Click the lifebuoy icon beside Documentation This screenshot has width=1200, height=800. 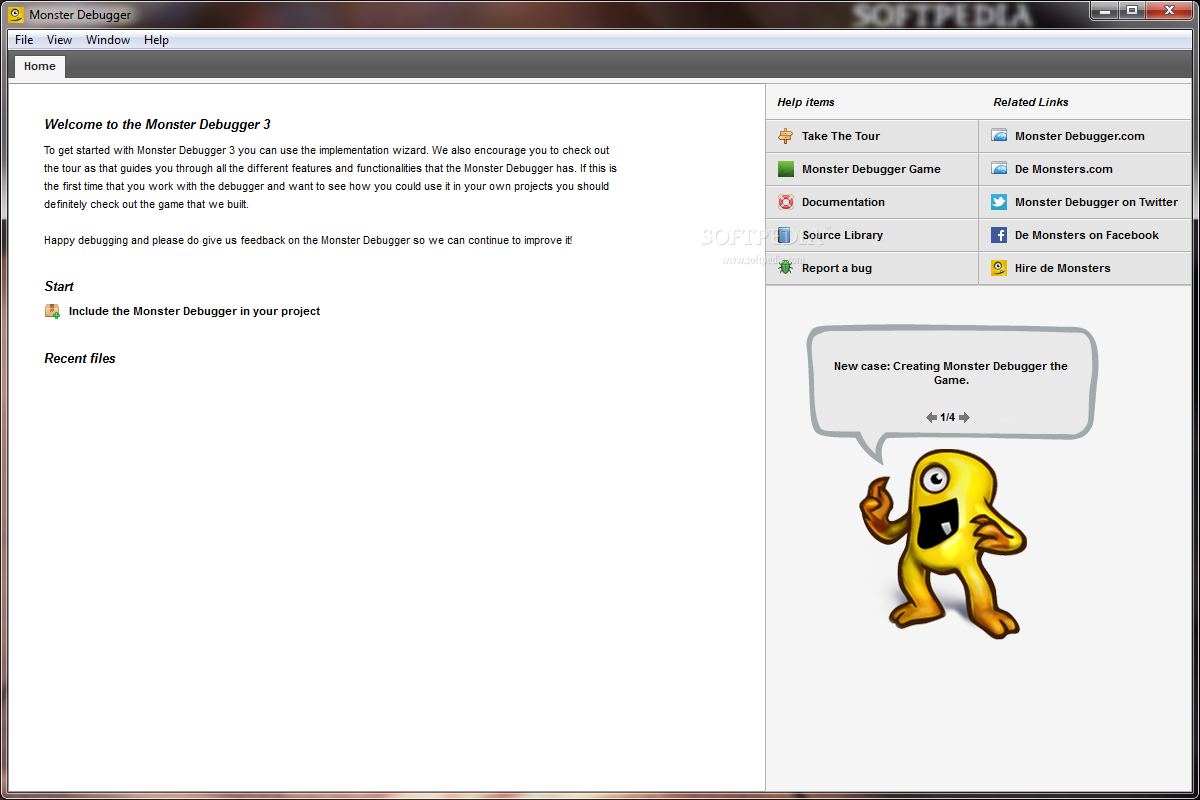[786, 202]
